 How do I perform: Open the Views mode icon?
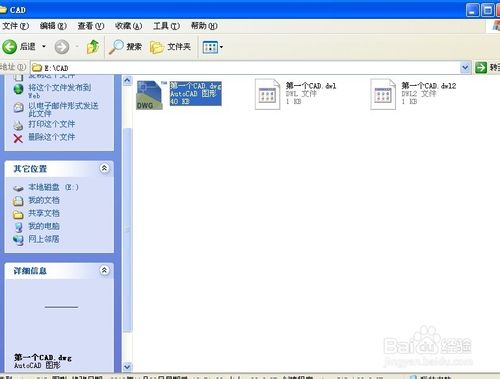point(210,47)
